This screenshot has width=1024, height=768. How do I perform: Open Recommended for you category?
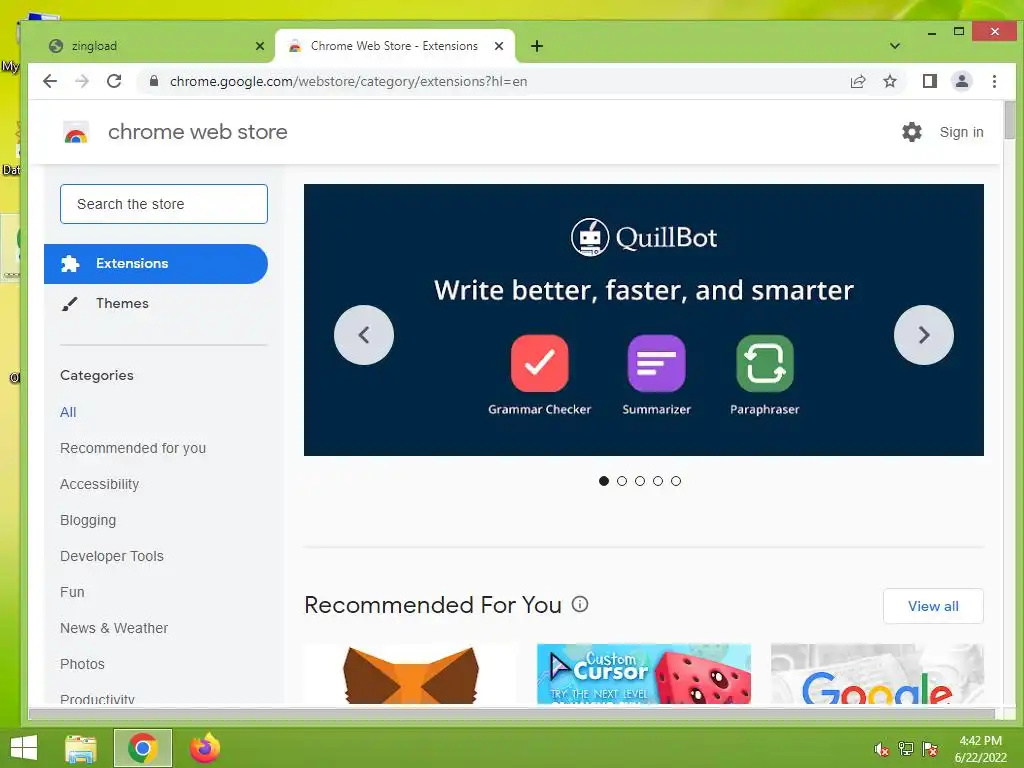pyautogui.click(x=133, y=448)
